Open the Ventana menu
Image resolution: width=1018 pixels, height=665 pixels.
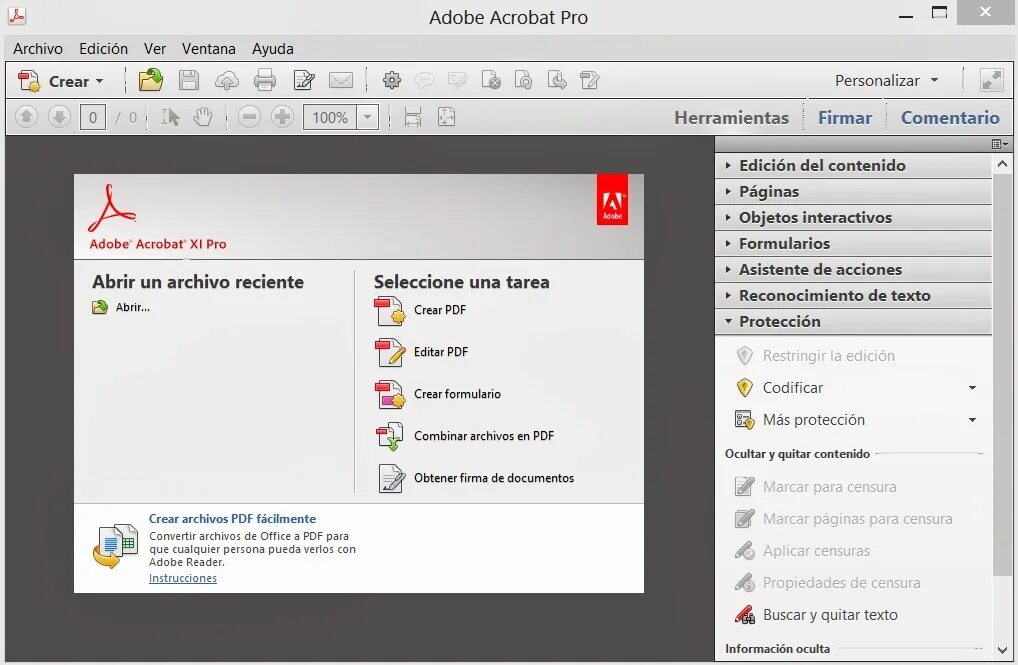pos(208,49)
